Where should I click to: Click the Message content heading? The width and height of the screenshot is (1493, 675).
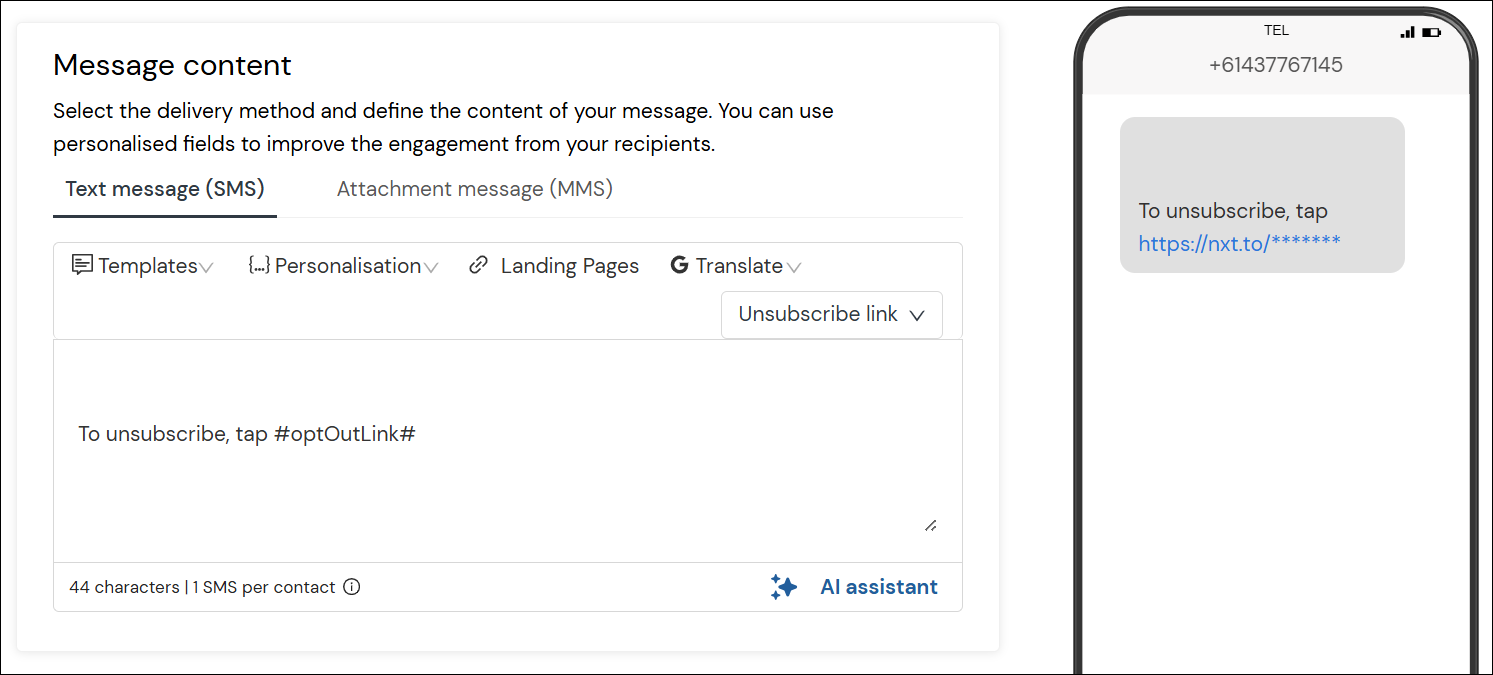(172, 66)
